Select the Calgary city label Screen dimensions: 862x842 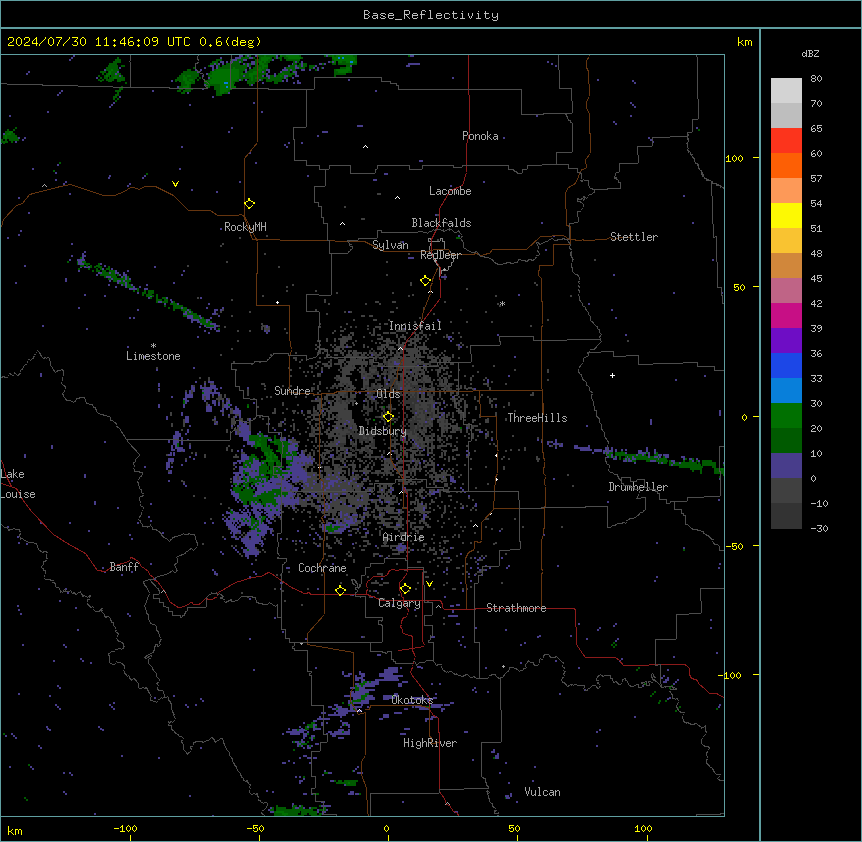point(399,603)
